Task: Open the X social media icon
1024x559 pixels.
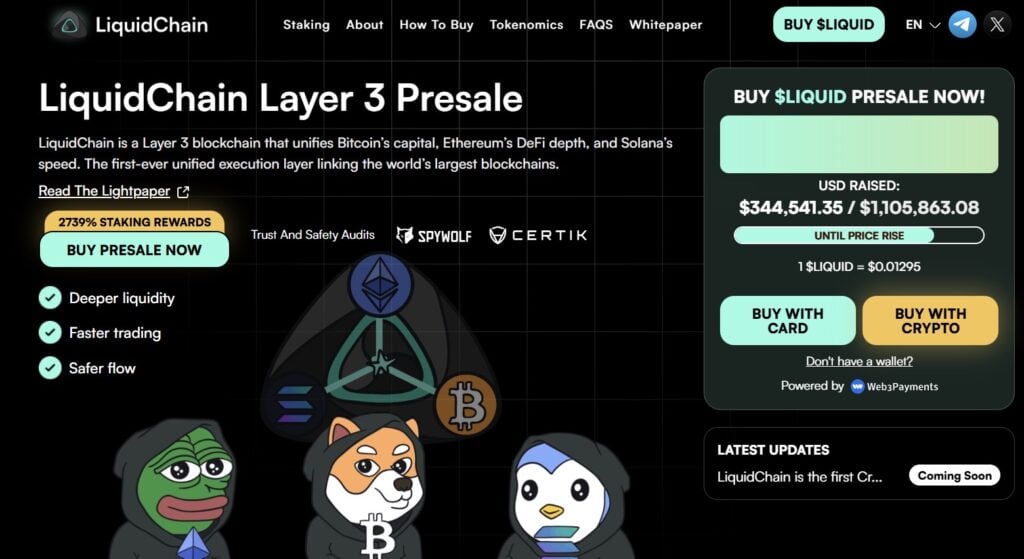Action: point(997,25)
